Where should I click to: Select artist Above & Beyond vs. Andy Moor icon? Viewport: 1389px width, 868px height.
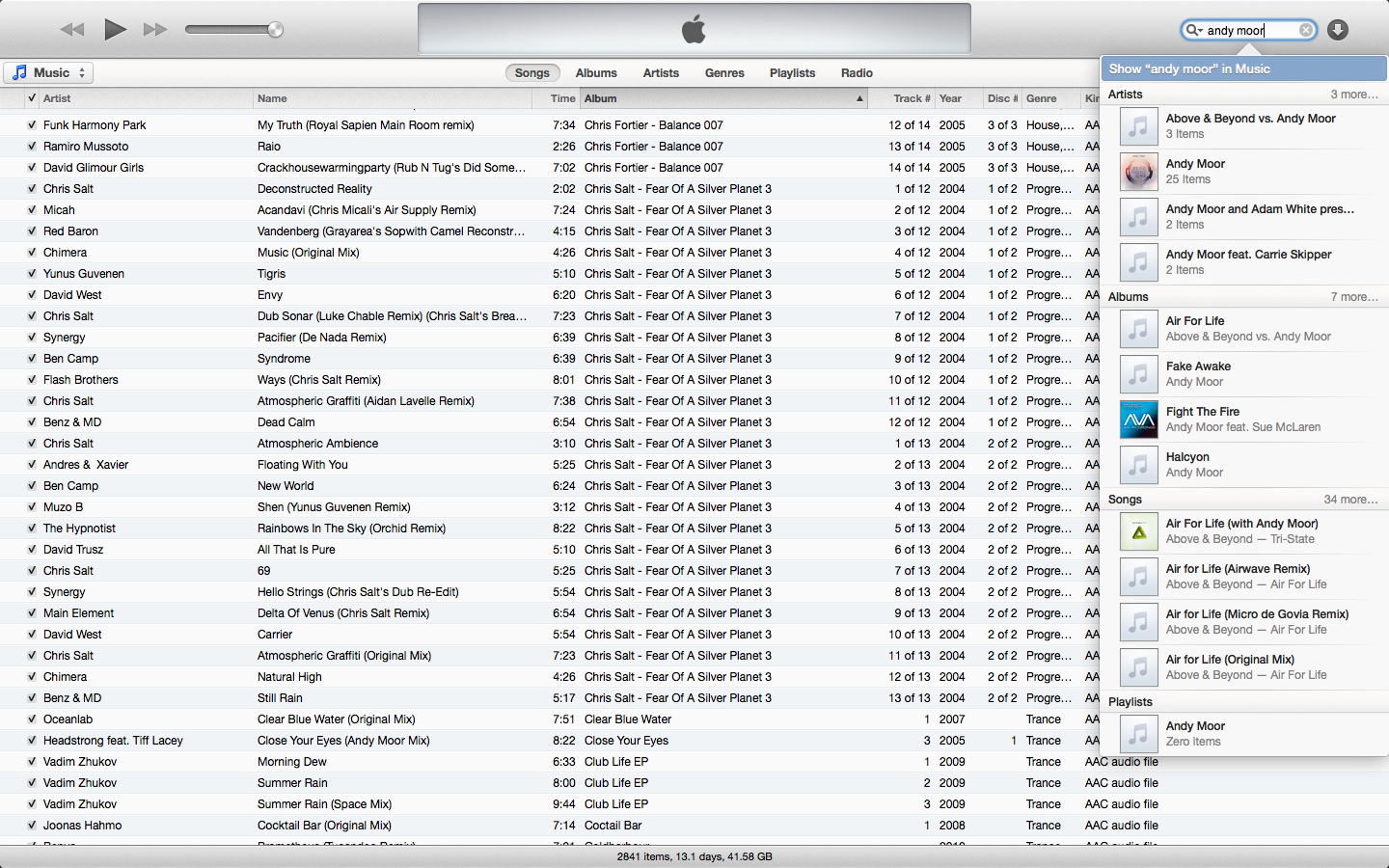(x=1139, y=126)
